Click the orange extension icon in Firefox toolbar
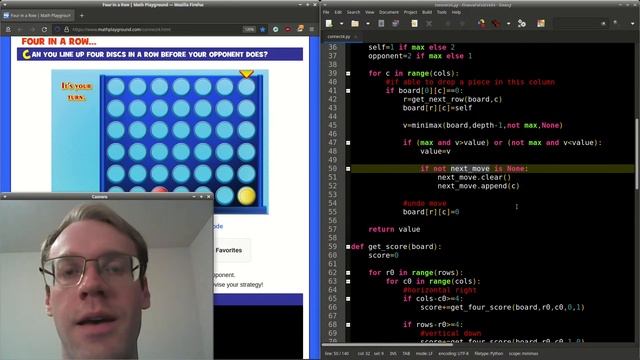This screenshot has height=360, width=640. (x=300, y=29)
